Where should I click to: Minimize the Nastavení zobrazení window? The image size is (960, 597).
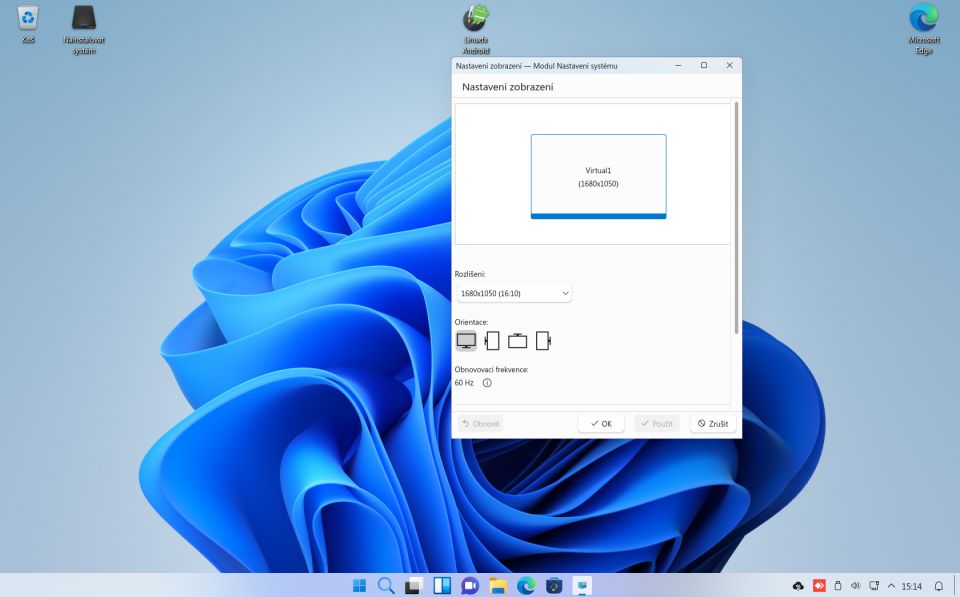(678, 66)
